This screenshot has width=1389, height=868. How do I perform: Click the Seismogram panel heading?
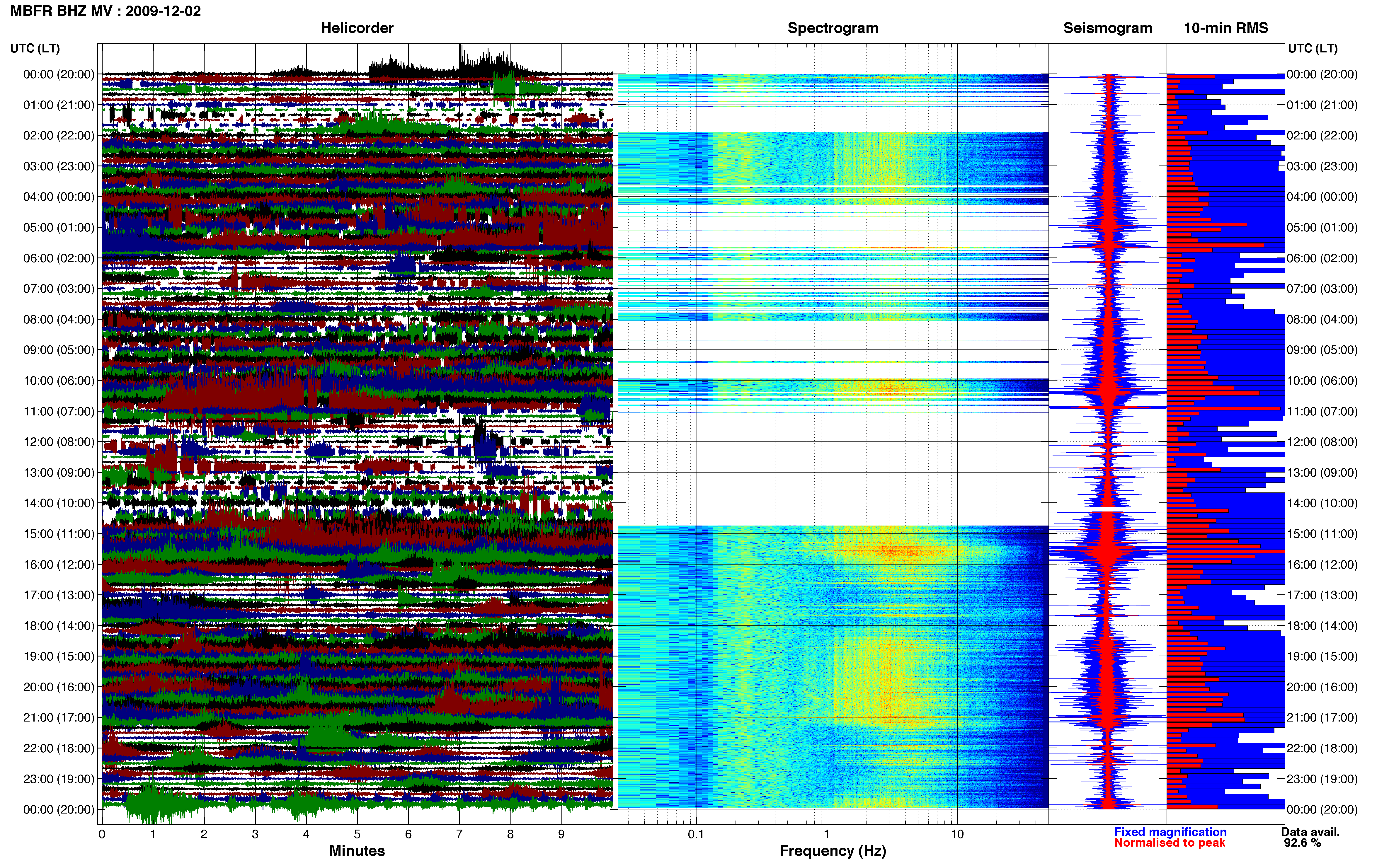(1107, 28)
